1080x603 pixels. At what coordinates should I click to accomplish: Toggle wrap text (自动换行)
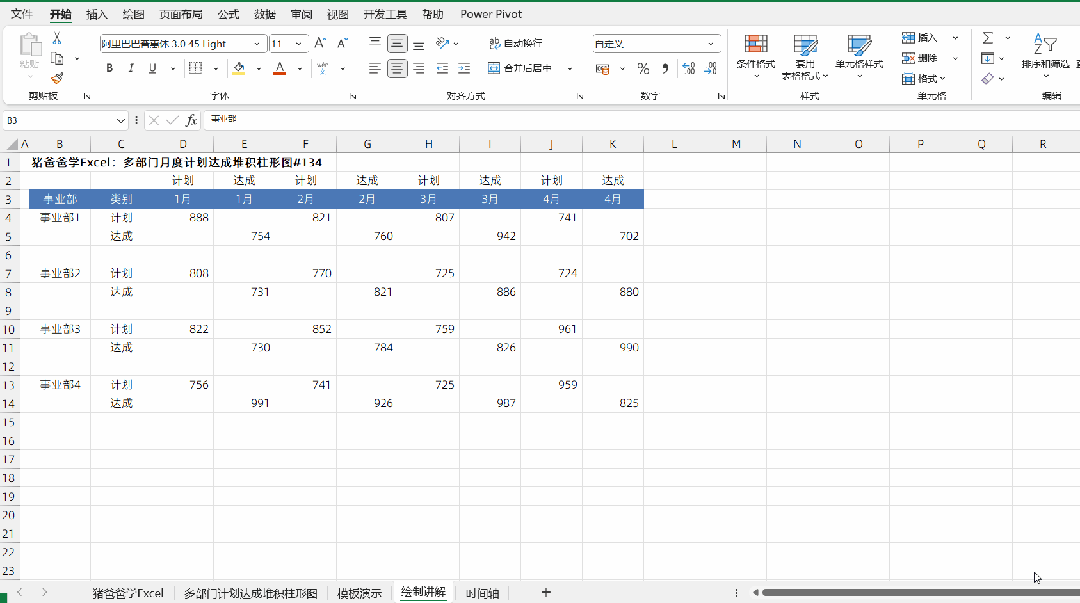click(x=516, y=43)
